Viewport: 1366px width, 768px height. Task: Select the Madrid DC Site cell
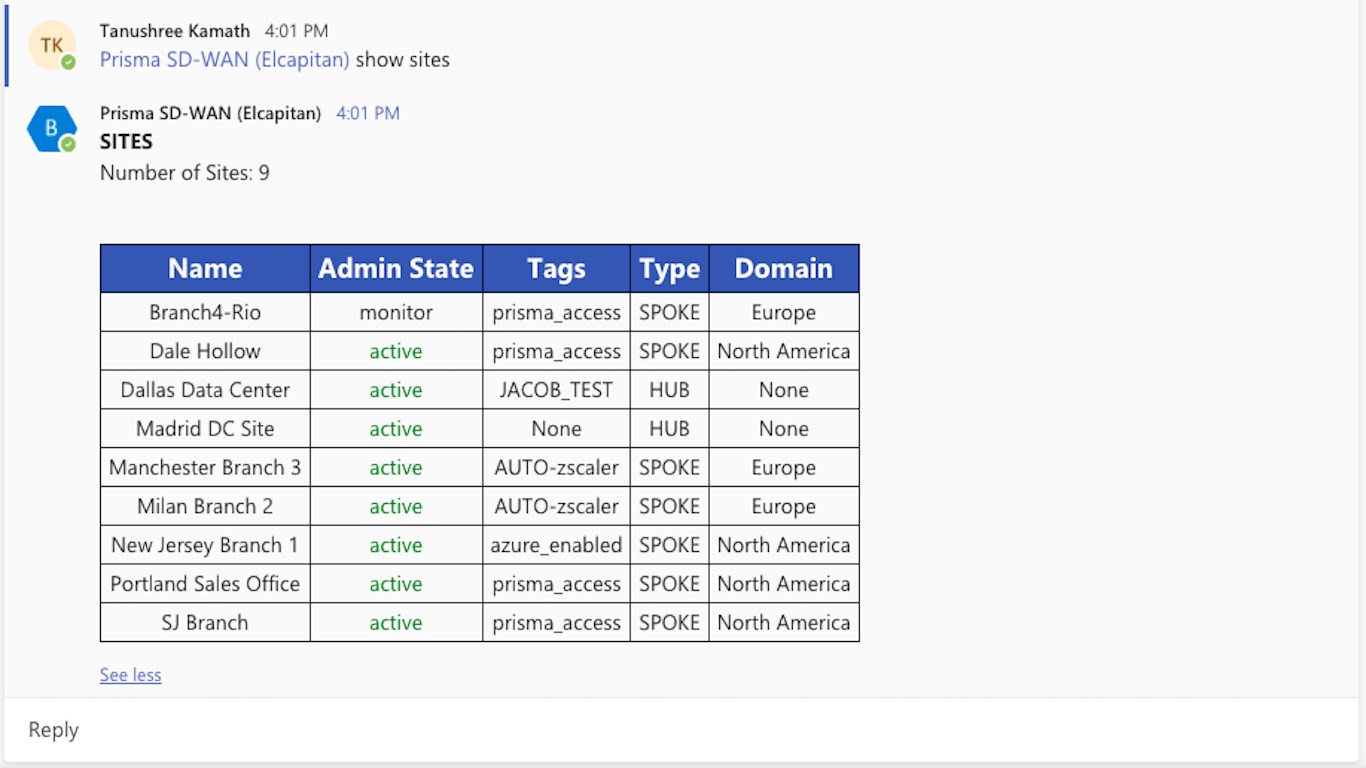[205, 429]
